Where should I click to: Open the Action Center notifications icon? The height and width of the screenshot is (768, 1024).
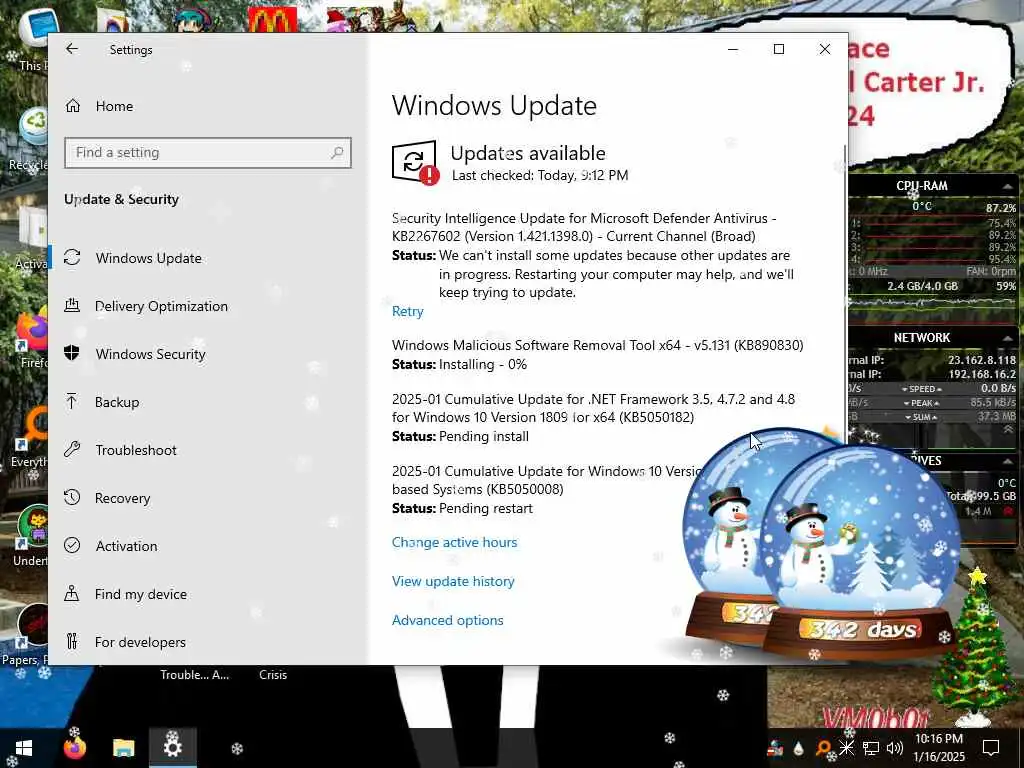click(991, 748)
